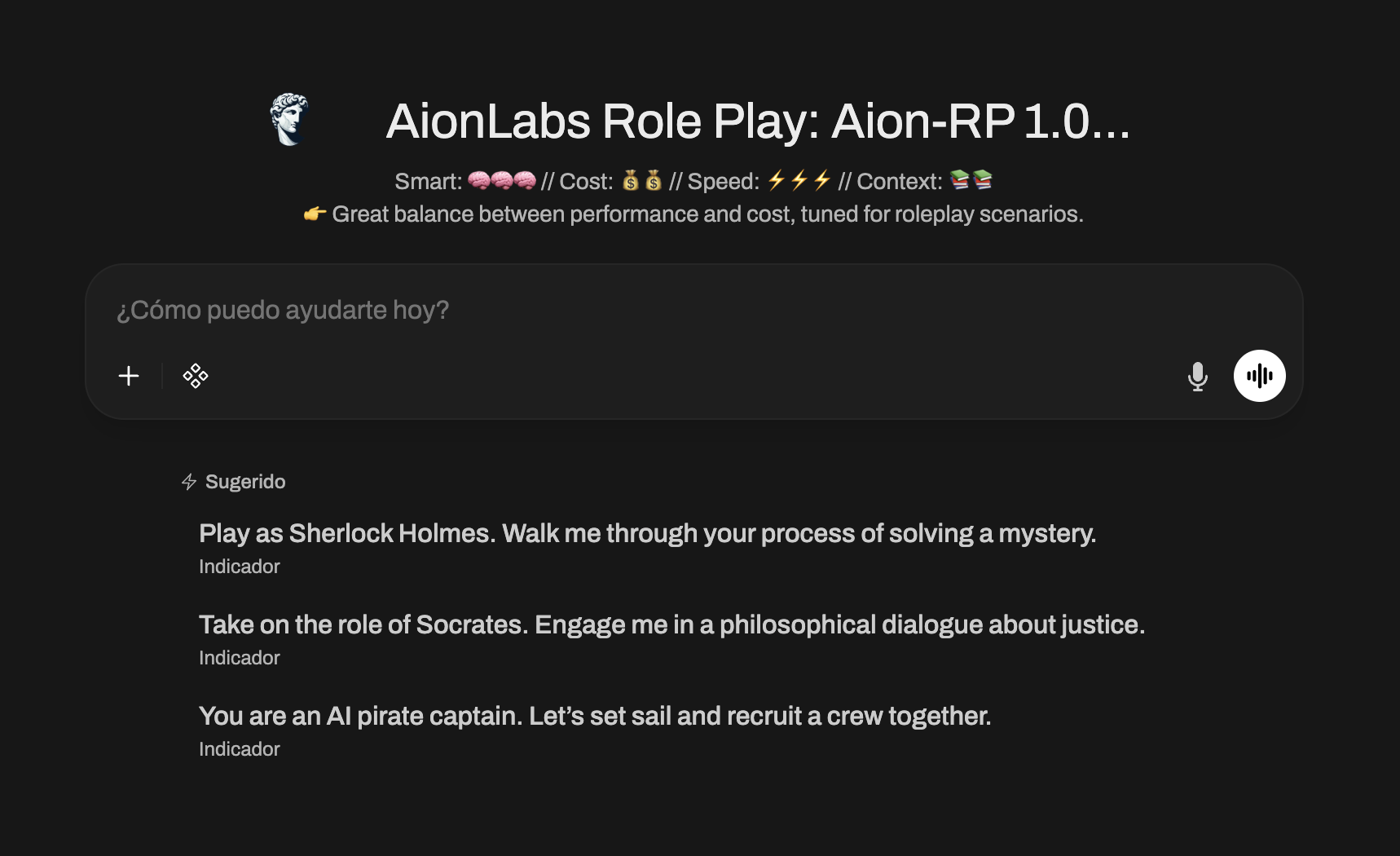Image resolution: width=1400 pixels, height=856 pixels.
Task: Open the integrations tools diamond icon
Action: 196,376
